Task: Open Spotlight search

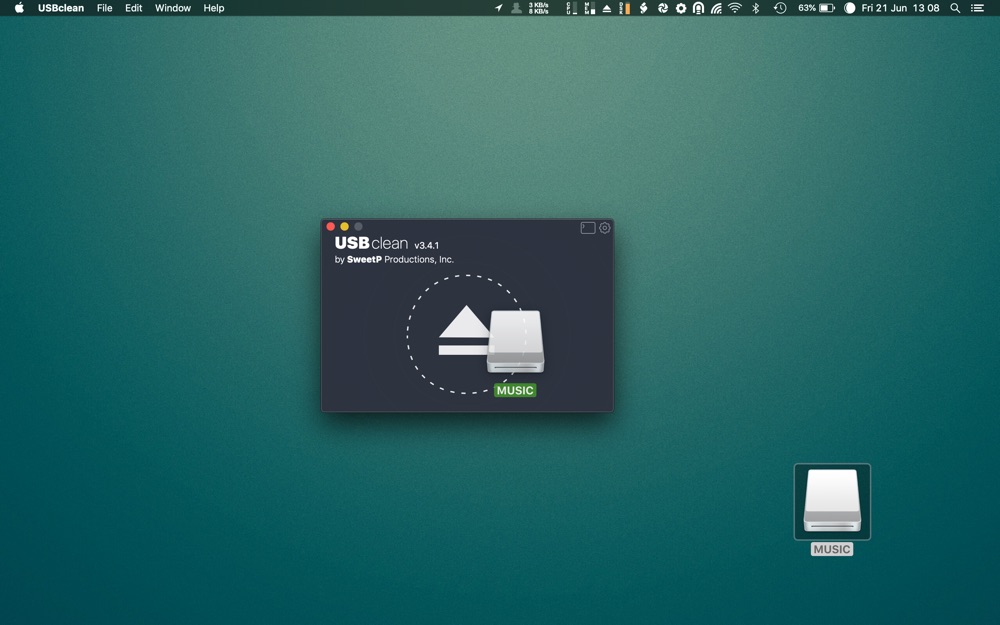Action: pyautogui.click(x=955, y=8)
